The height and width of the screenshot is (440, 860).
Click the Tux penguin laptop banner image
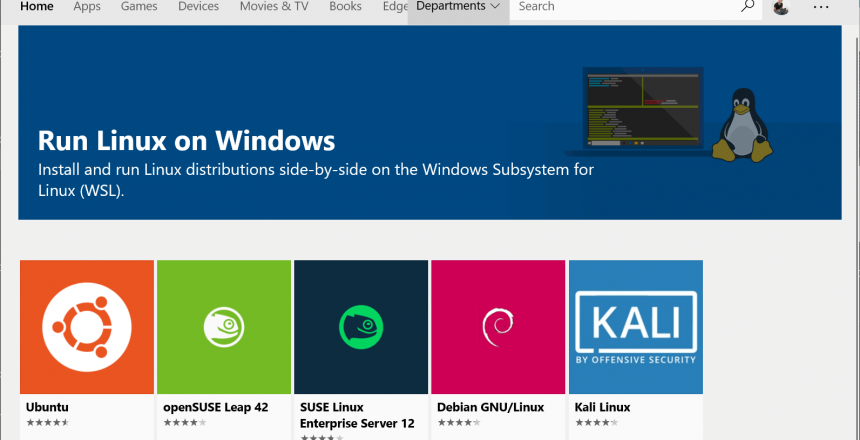pyautogui.click(x=669, y=114)
